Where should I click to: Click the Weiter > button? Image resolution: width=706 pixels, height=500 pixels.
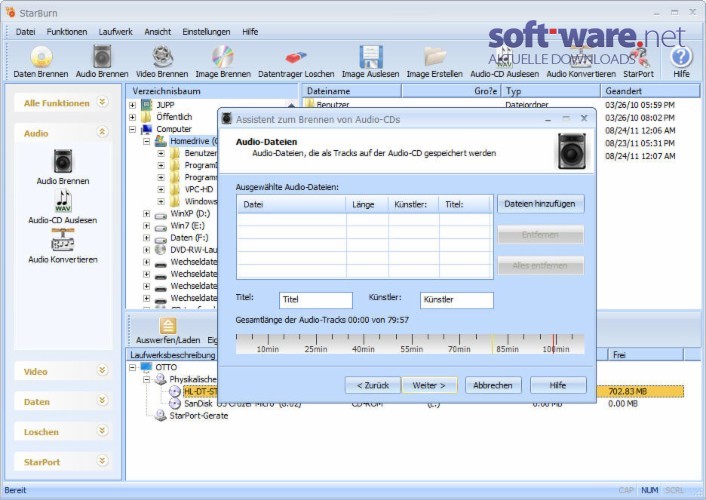pos(429,385)
